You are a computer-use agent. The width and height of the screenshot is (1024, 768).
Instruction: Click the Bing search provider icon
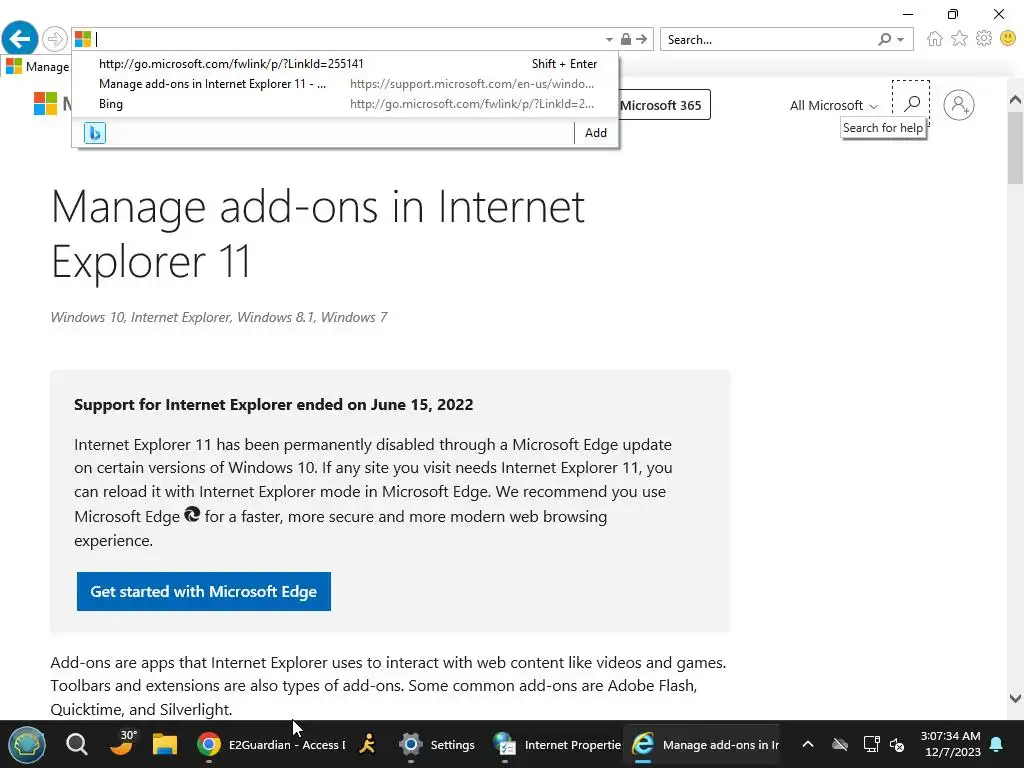95,133
